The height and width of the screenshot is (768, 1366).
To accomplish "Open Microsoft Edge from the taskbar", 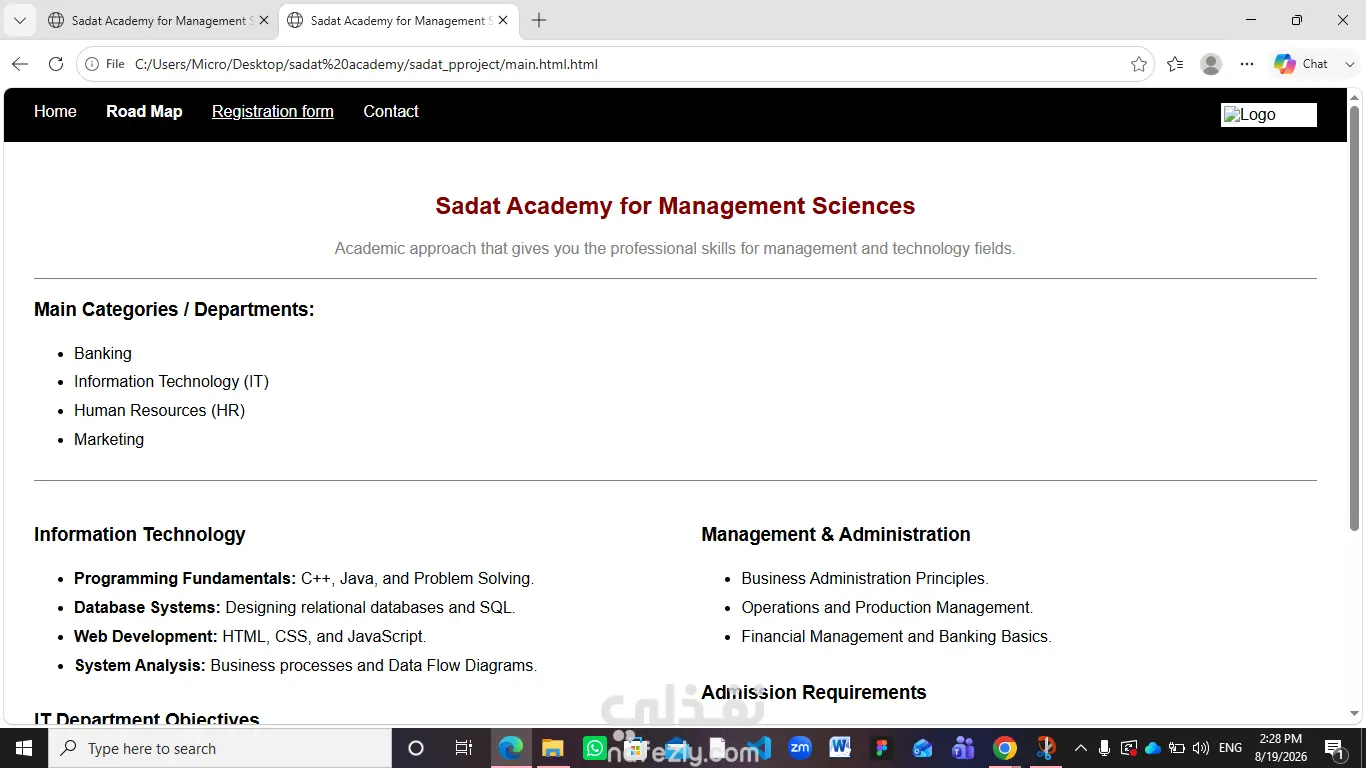I will pos(511,748).
